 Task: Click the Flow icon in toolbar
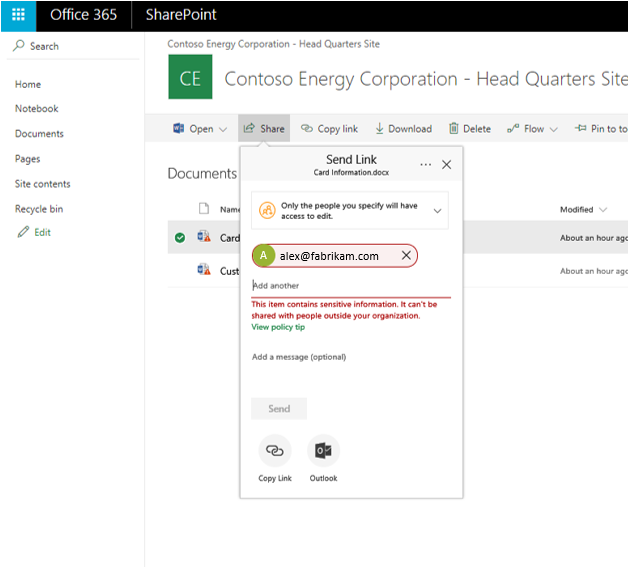513,129
